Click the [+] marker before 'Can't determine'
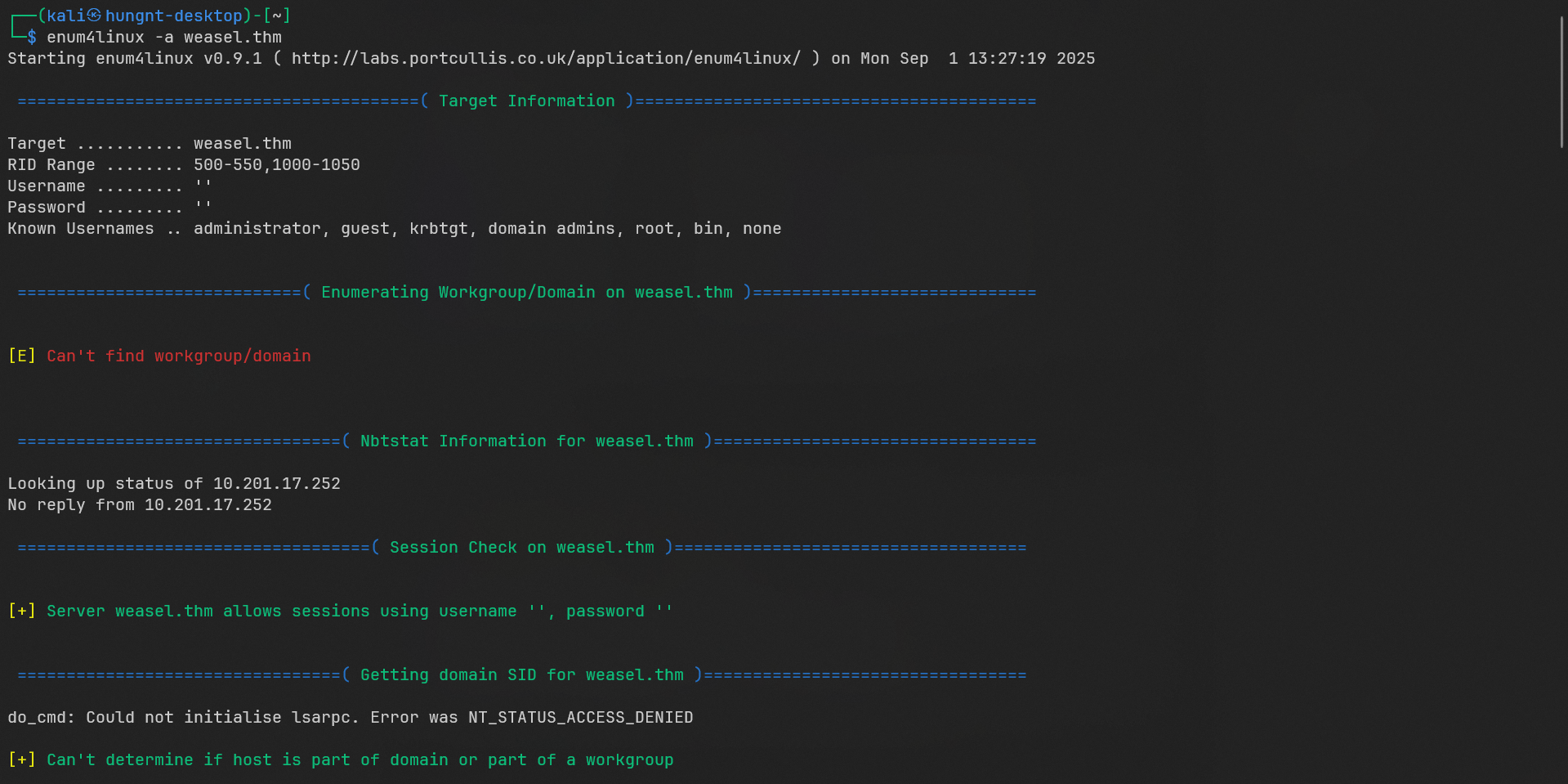The height and width of the screenshot is (784, 1568). tap(22, 759)
